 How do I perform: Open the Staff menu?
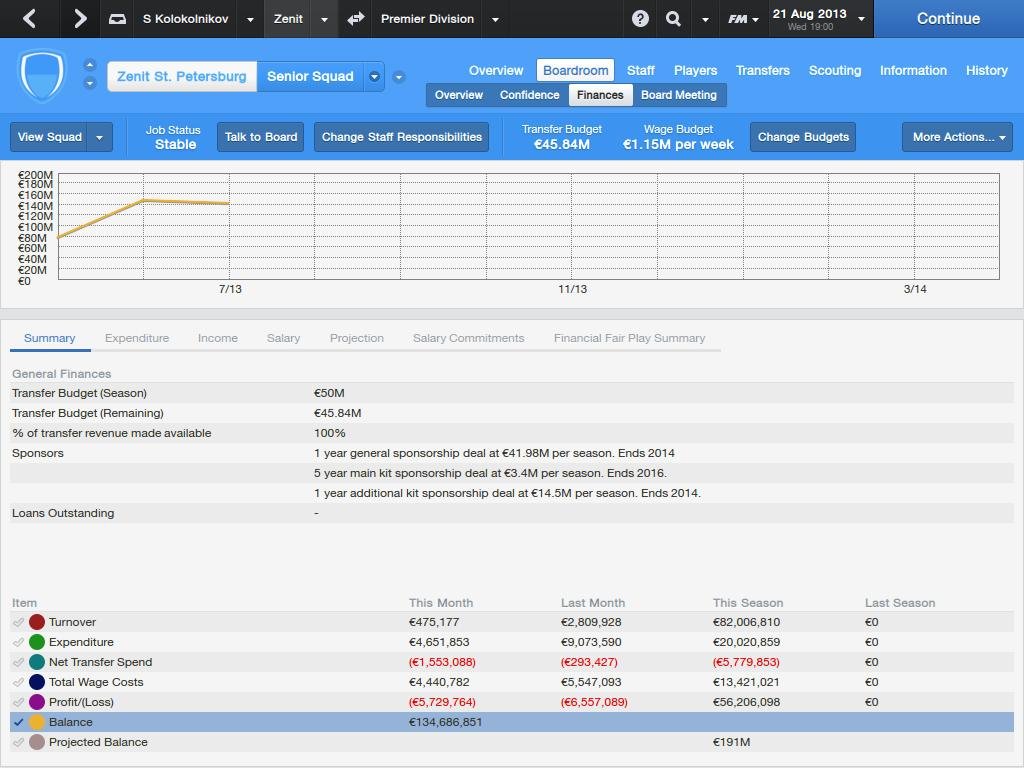[641, 71]
